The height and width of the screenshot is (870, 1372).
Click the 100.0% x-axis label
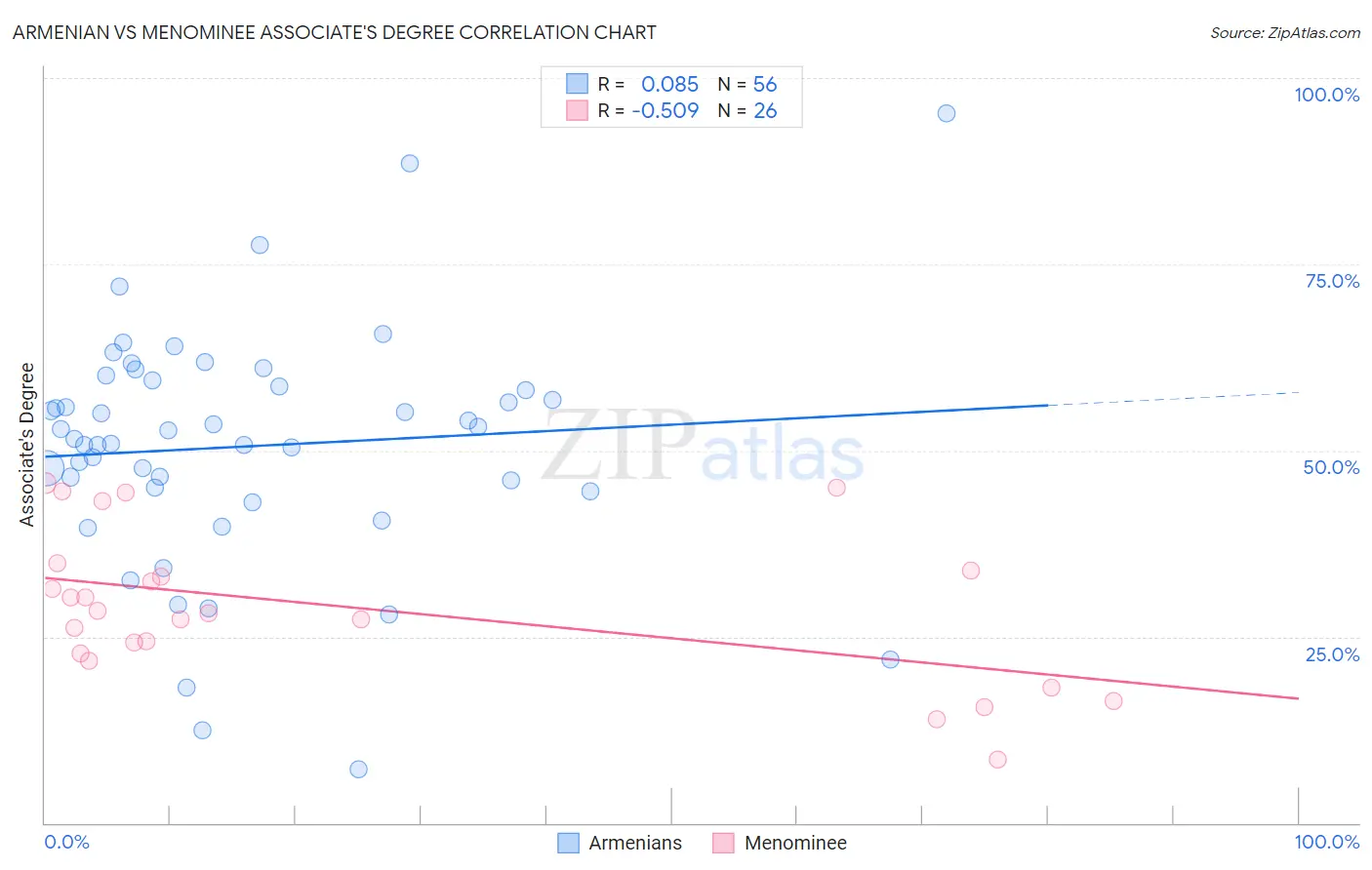1326,842
